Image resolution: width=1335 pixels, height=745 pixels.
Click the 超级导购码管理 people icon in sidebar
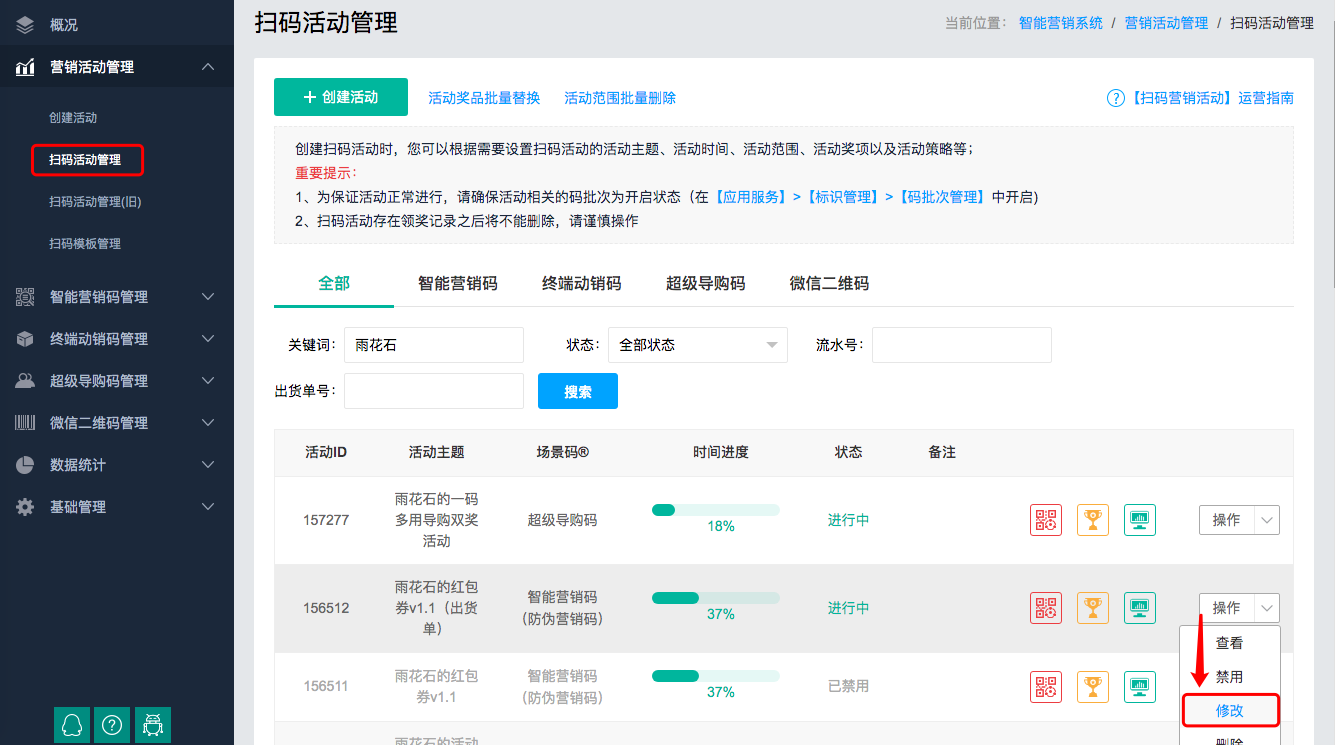25,381
